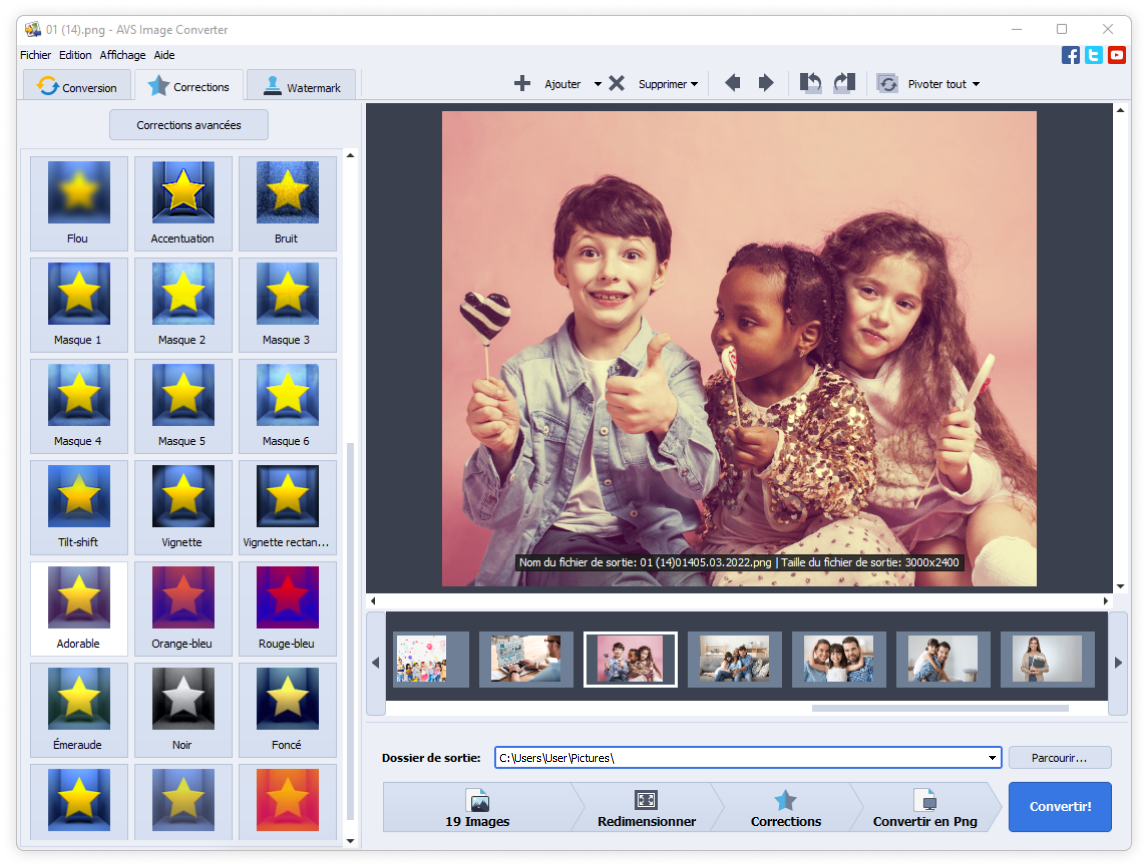1148x868 pixels.
Task: Click the horizontal scrollbar under the thumbnails
Action: 939,708
